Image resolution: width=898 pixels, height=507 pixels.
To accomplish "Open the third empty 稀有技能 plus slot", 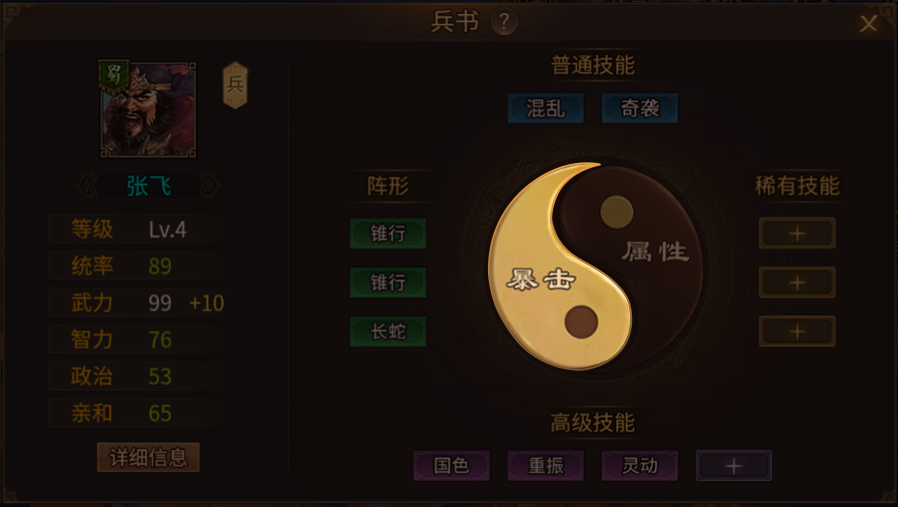I will pyautogui.click(x=797, y=332).
